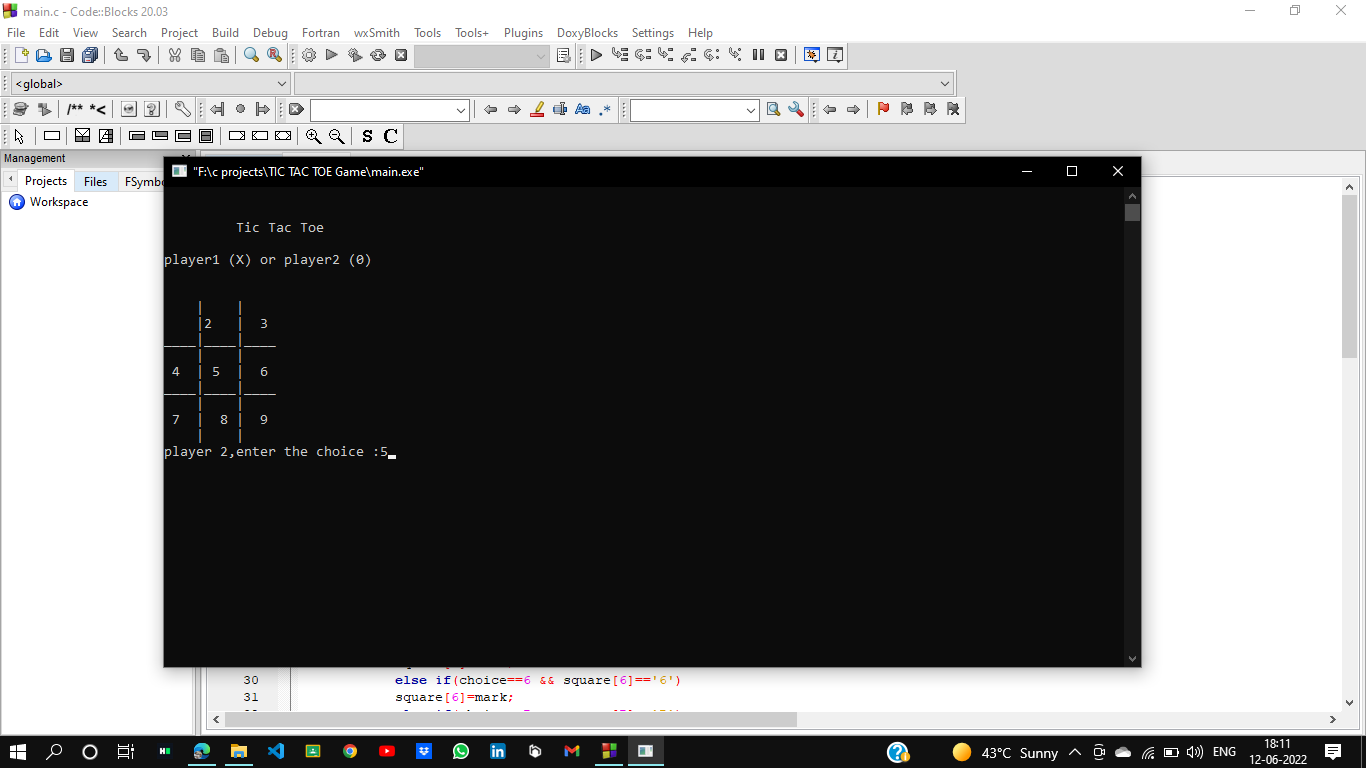Click the Debugging windows bug icon

click(811, 55)
